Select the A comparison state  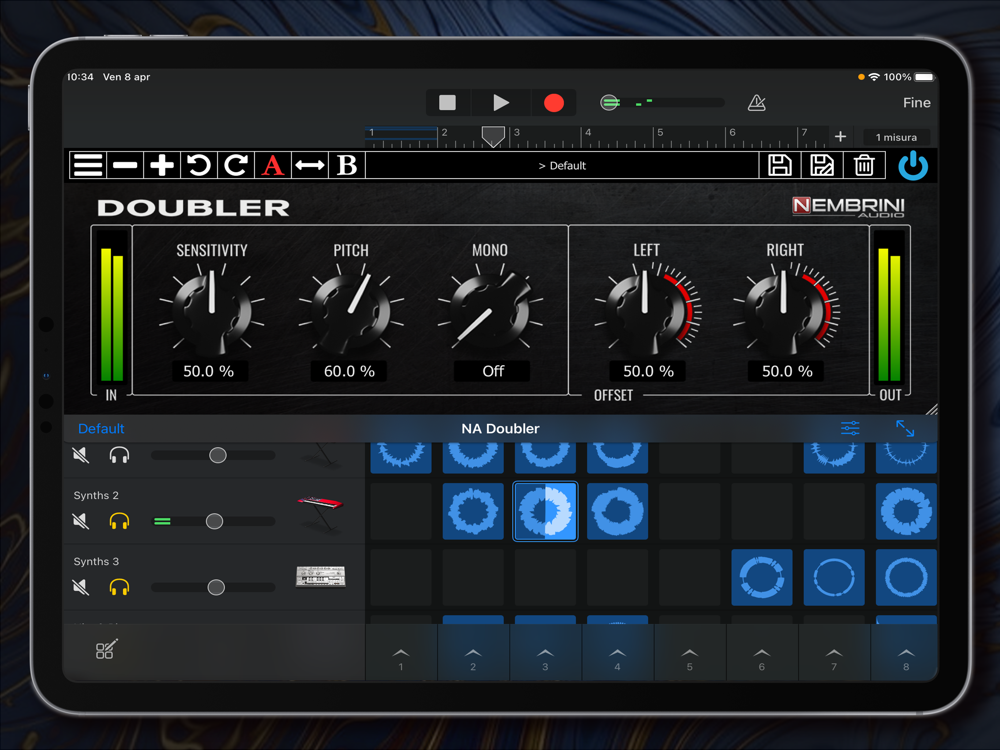[x=273, y=165]
